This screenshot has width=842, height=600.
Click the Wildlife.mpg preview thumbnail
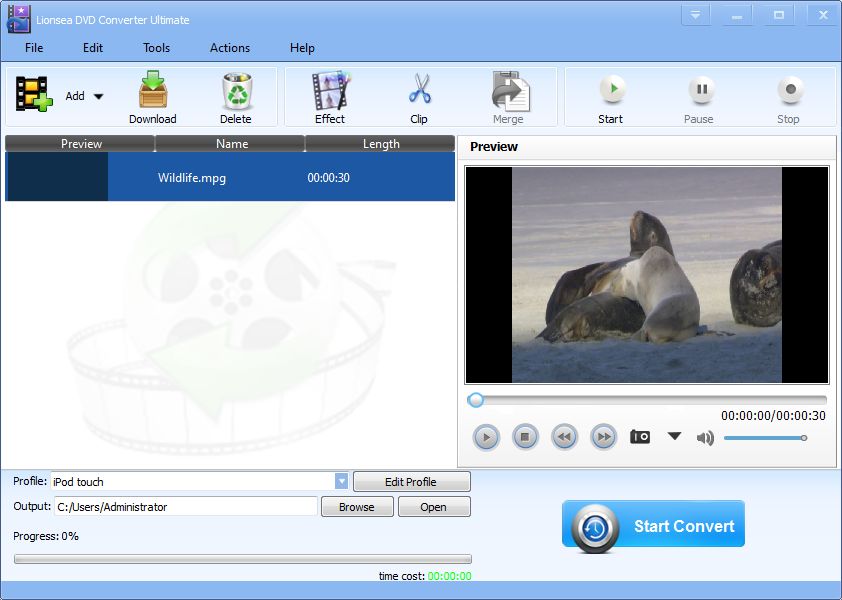[56, 177]
